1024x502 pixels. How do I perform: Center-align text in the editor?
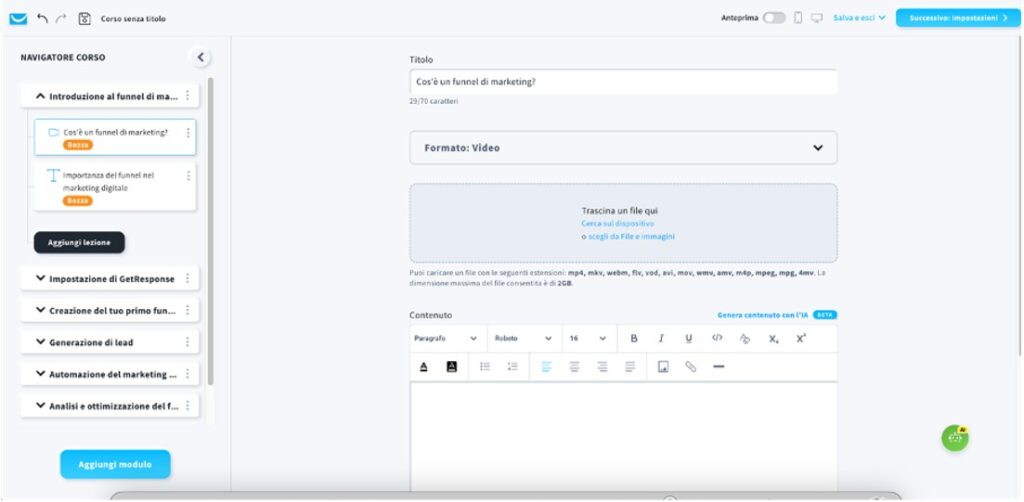(x=574, y=367)
